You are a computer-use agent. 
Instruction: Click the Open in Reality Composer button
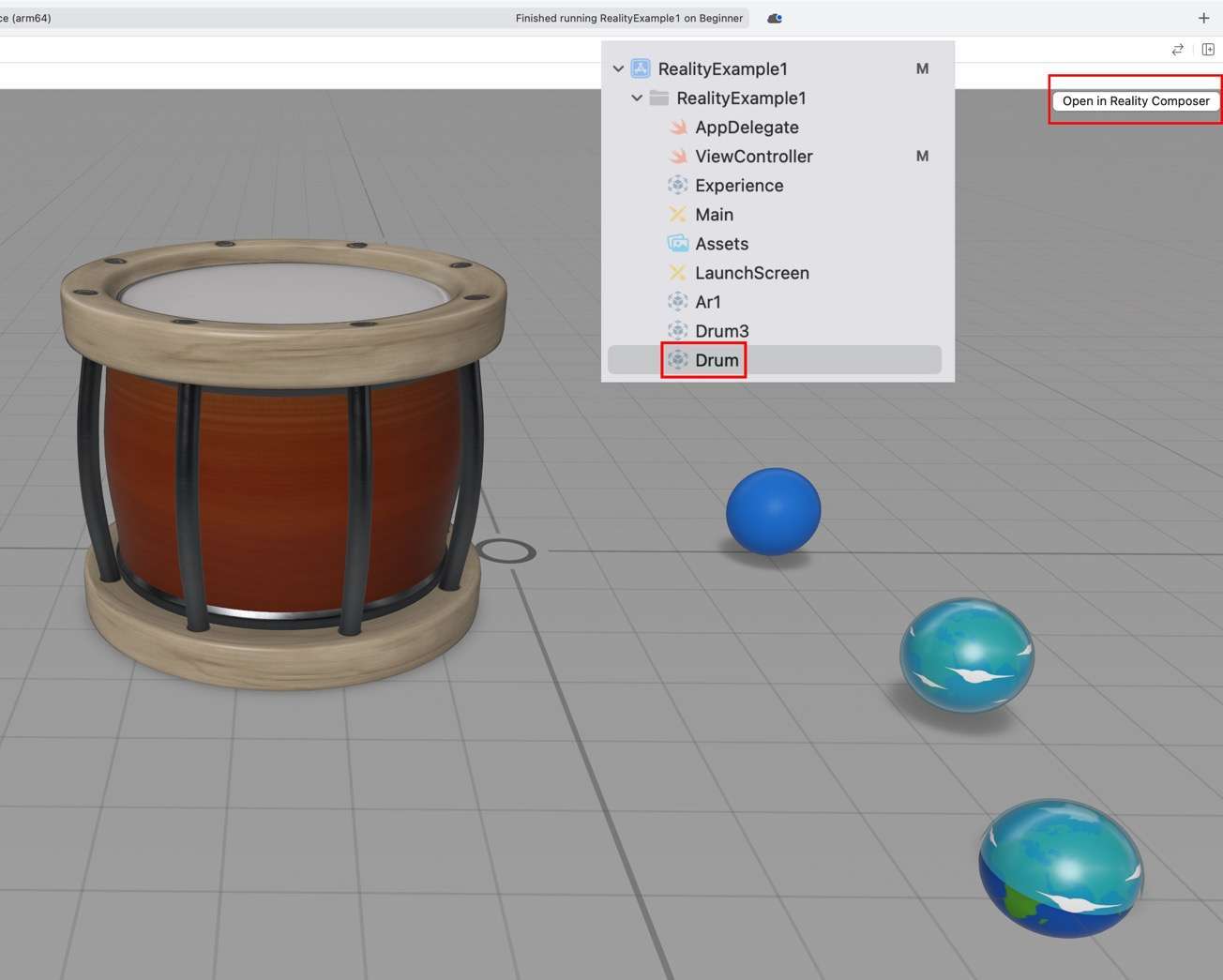pos(1135,101)
